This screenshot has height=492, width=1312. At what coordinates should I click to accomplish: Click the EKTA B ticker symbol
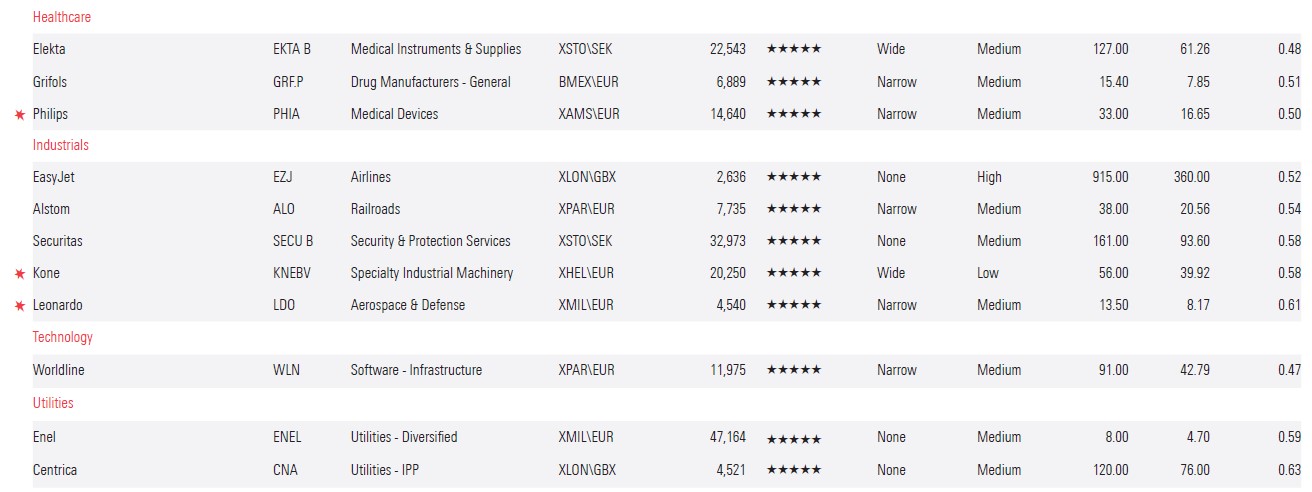click(292, 49)
